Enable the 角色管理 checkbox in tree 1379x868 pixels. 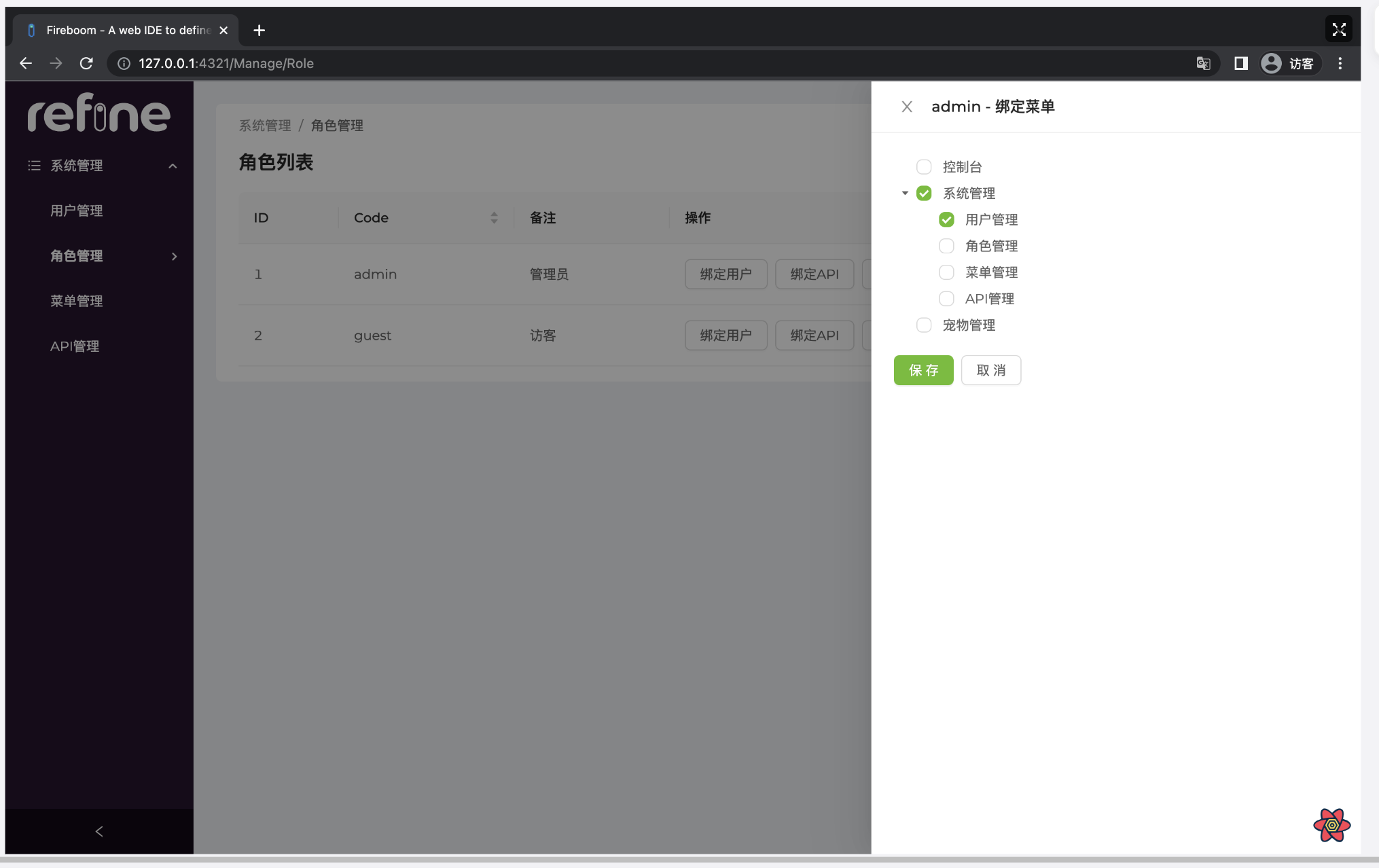[x=946, y=246]
